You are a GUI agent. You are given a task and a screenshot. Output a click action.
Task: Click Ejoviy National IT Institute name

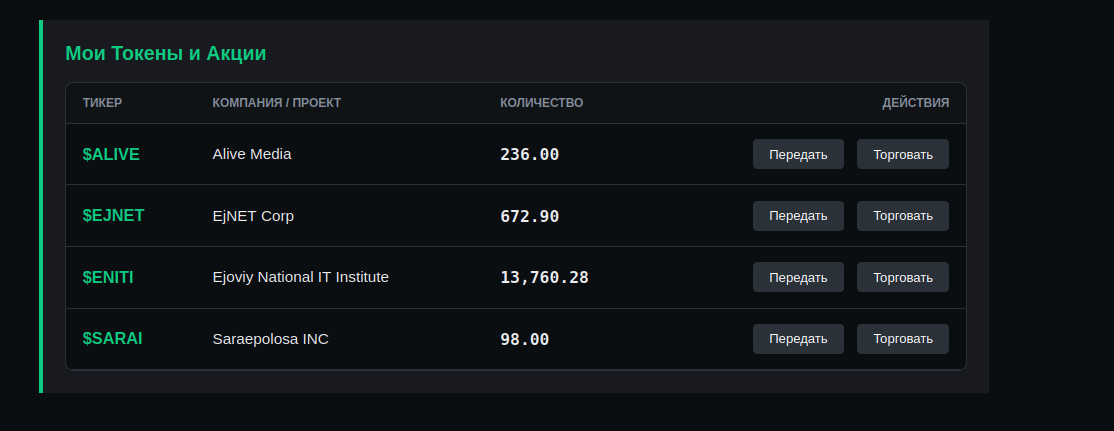coord(301,277)
